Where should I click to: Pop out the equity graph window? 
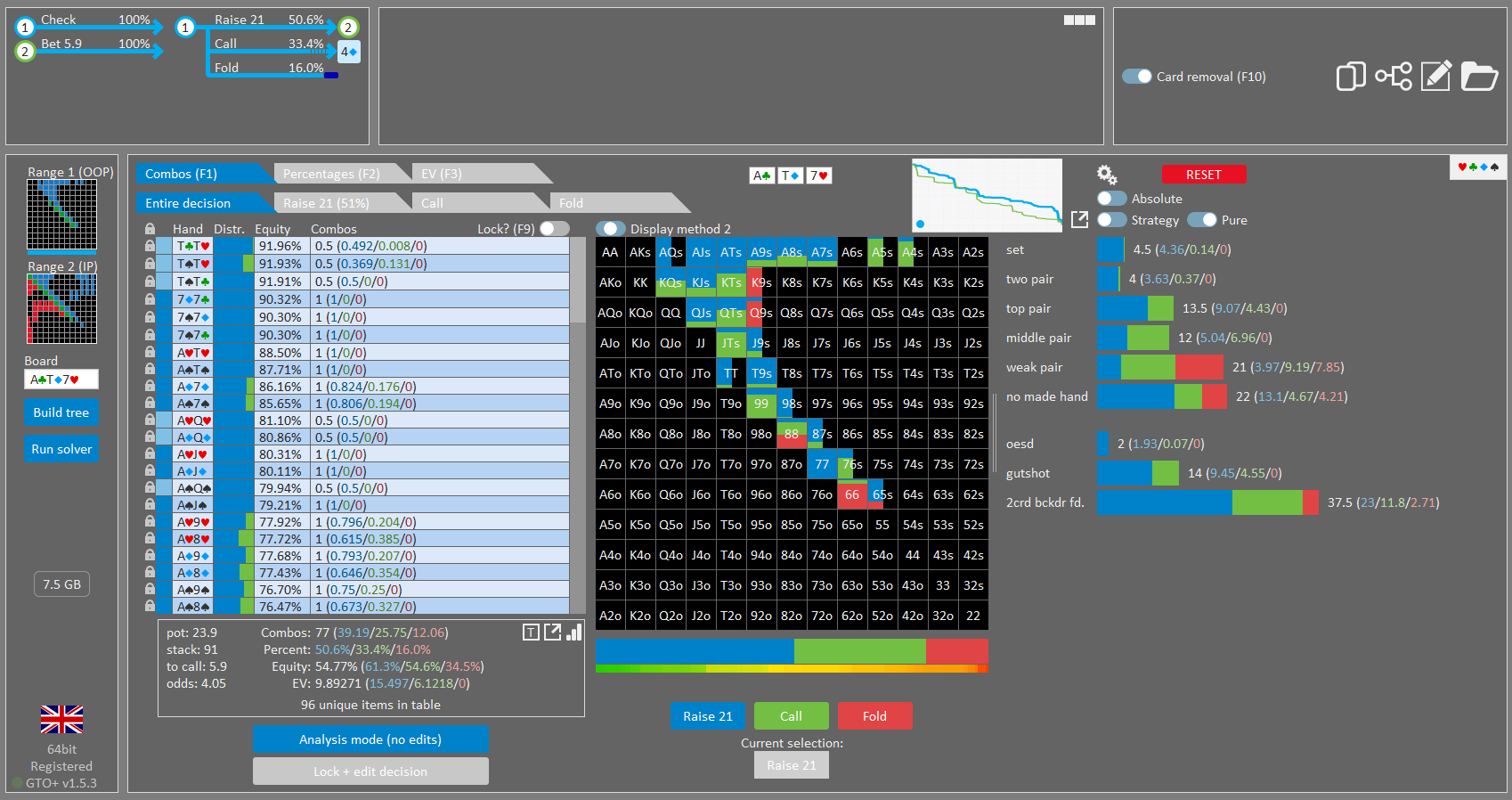click(1079, 219)
